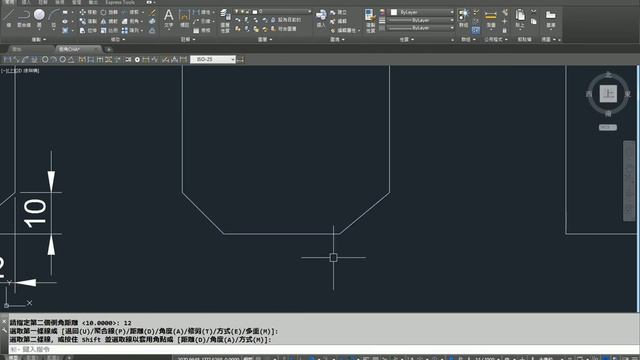Expand the Utilities panel title
This screenshot has width=640, height=360.
point(496,40)
